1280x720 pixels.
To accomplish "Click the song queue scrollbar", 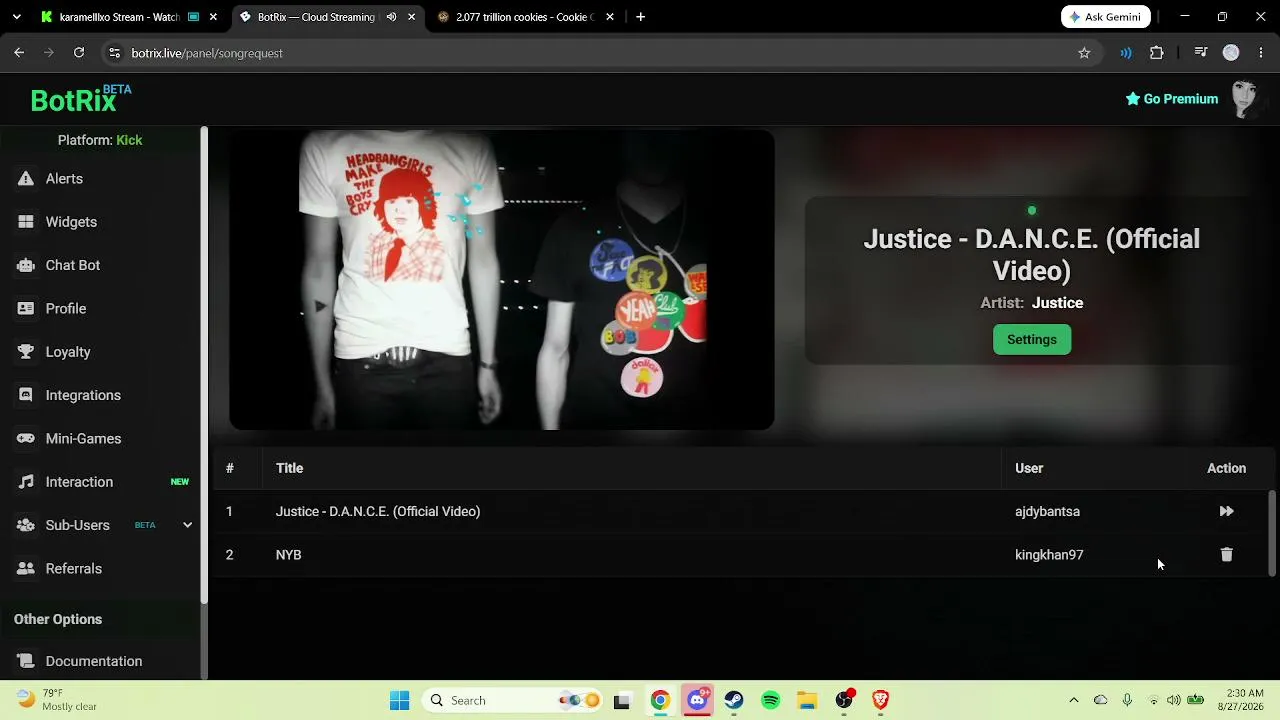I will (1272, 533).
